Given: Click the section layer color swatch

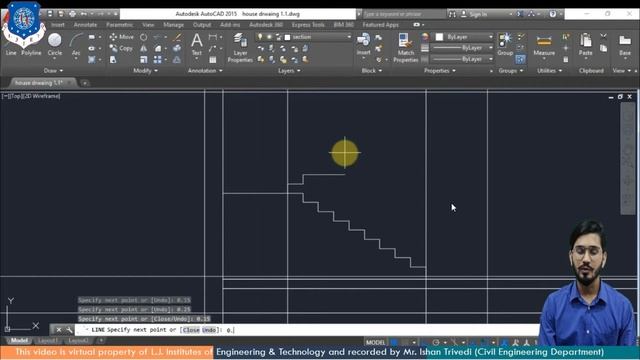Looking at the screenshot, I should coord(287,37).
